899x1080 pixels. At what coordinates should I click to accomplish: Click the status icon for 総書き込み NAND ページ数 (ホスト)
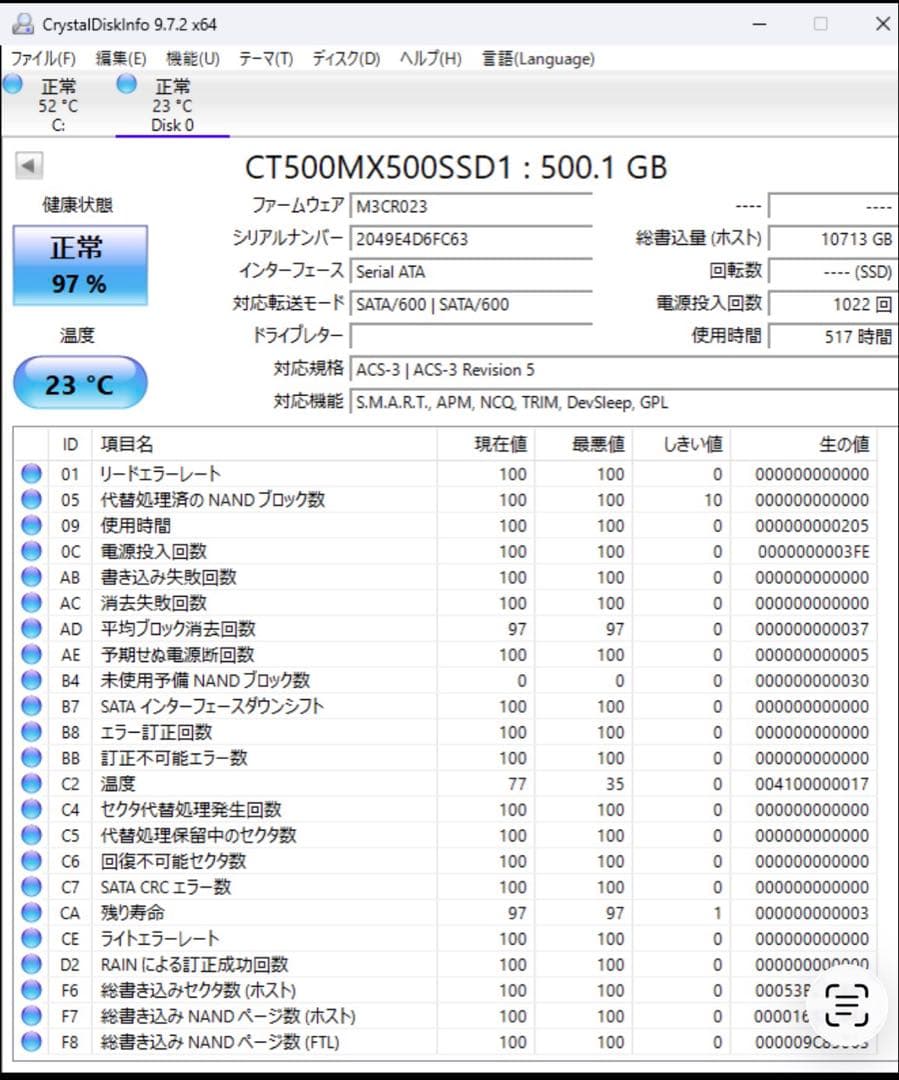pyautogui.click(x=31, y=1016)
